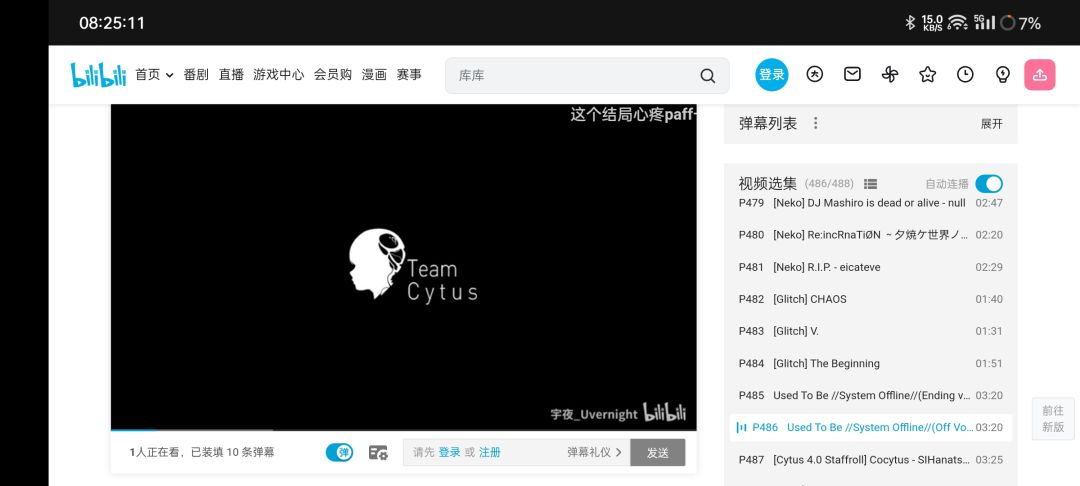Play P483 [Glitch] V.

point(871,331)
